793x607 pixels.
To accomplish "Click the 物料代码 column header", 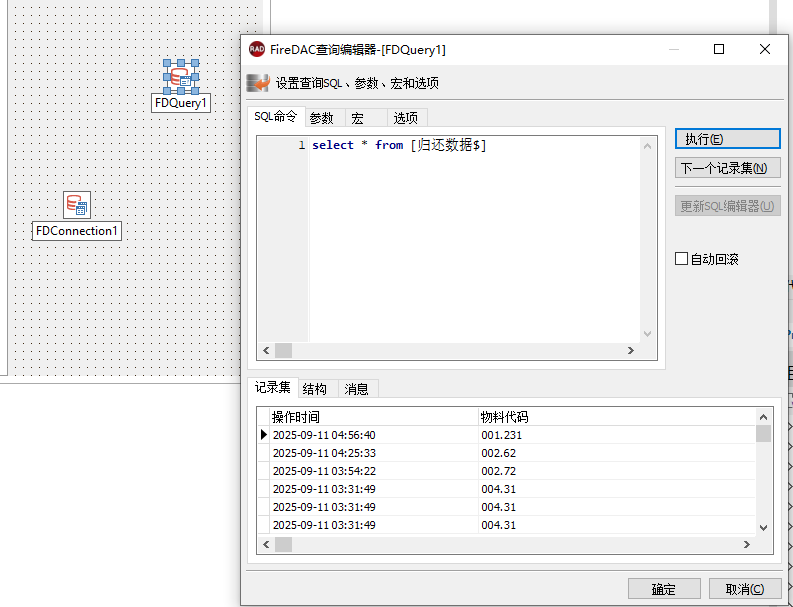I will [616, 417].
